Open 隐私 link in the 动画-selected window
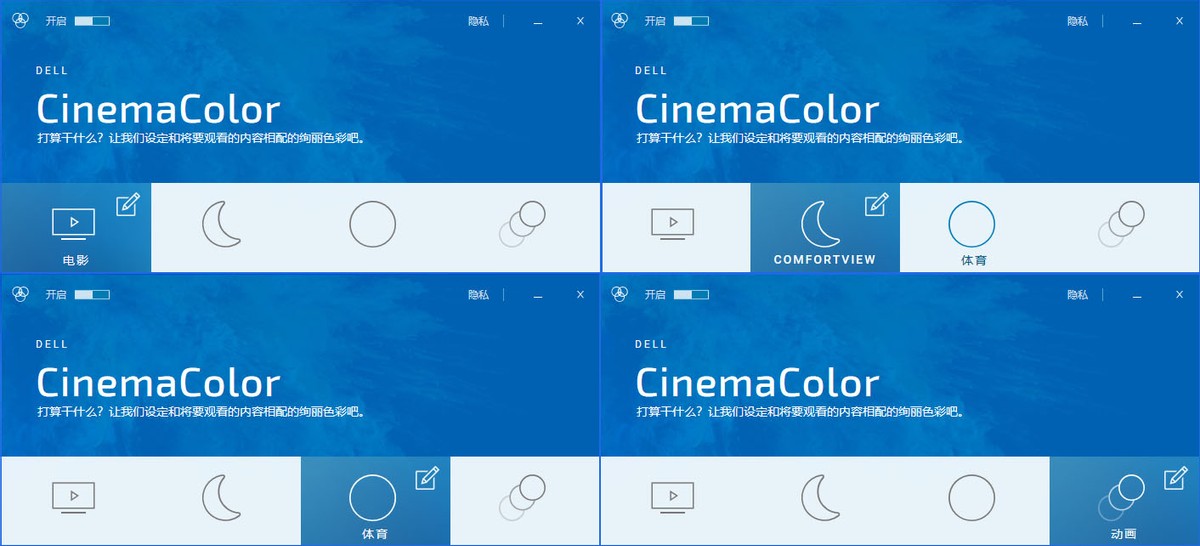The image size is (1200, 546). pos(1077,295)
